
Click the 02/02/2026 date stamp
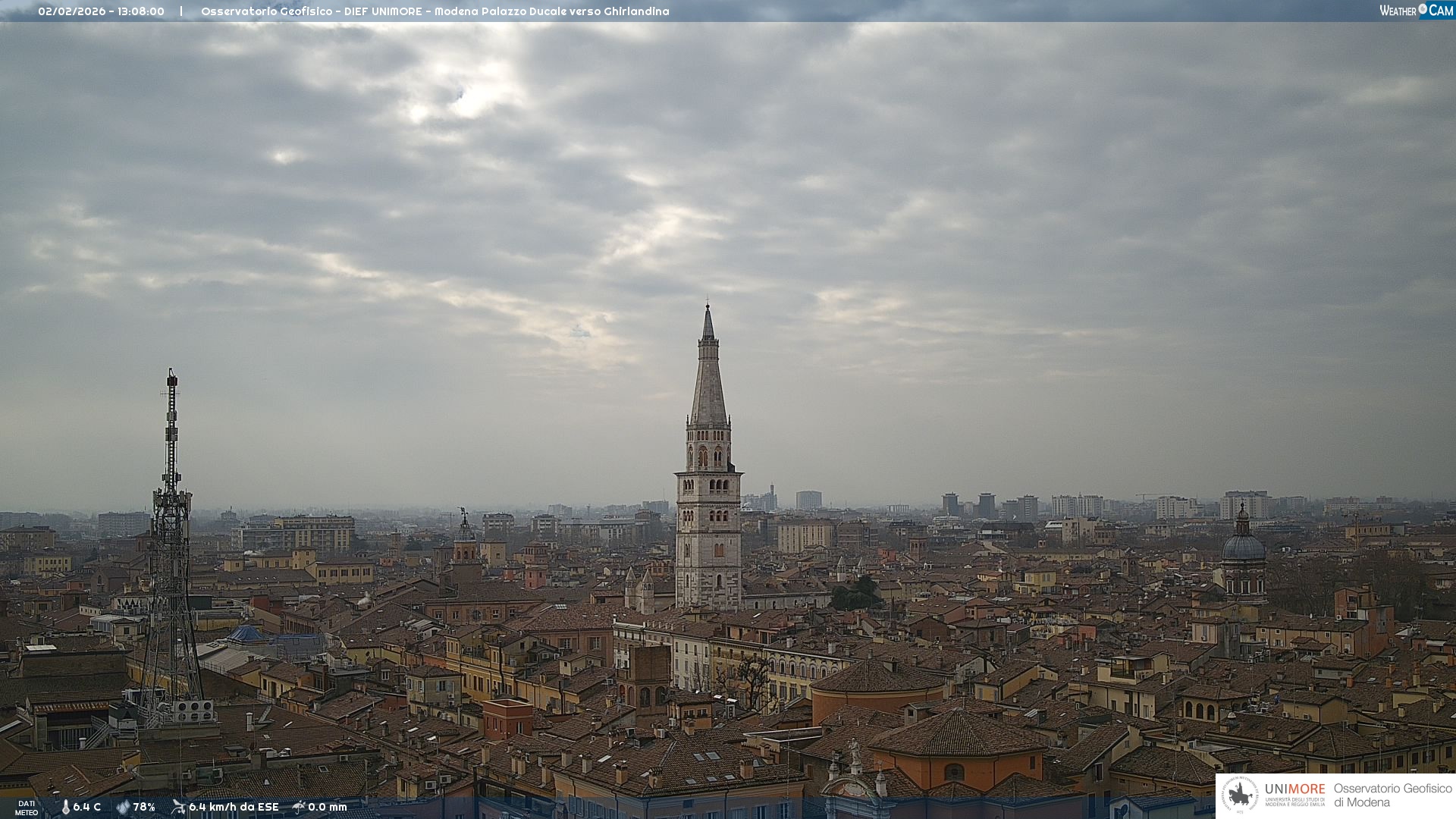[72, 11]
